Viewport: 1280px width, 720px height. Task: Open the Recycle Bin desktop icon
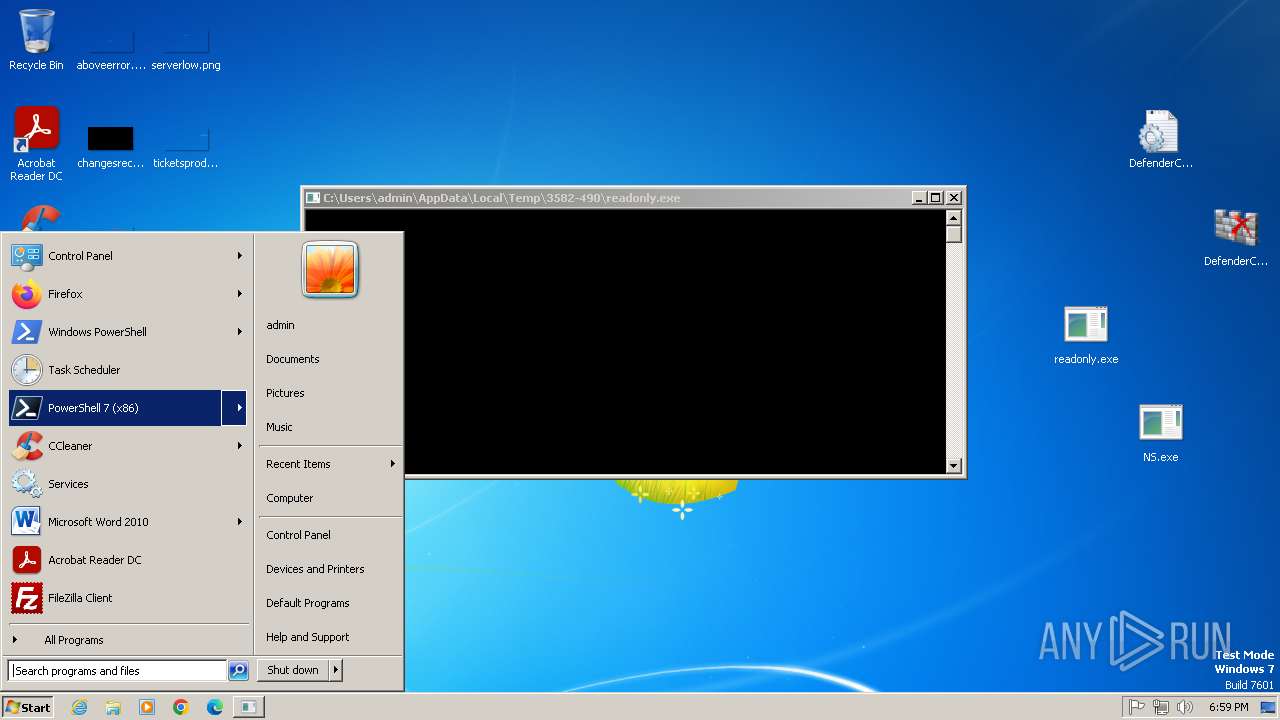(36, 40)
